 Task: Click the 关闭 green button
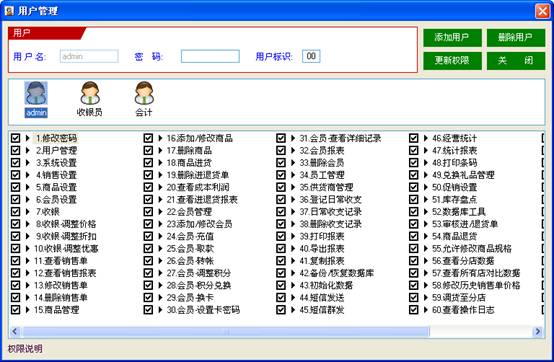pyautogui.click(x=515, y=61)
